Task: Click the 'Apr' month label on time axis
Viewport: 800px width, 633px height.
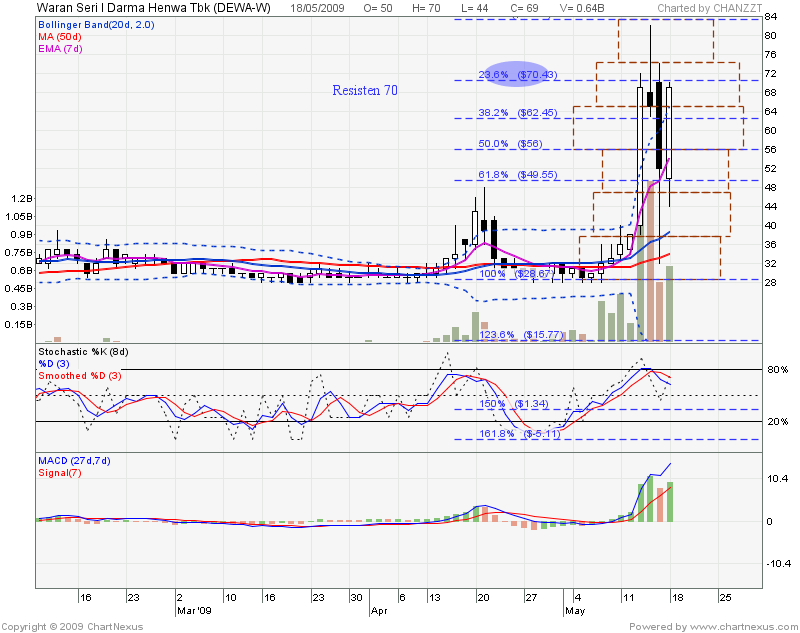Action: [x=379, y=611]
